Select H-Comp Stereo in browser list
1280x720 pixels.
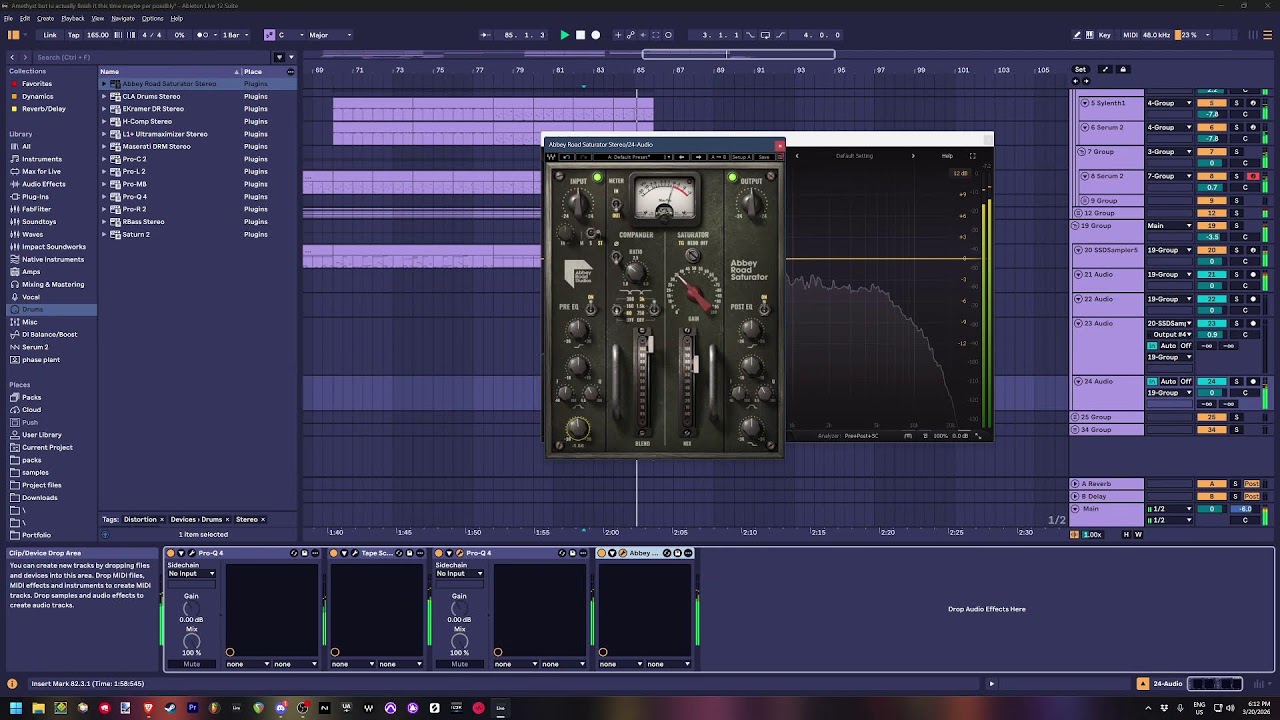pos(147,121)
